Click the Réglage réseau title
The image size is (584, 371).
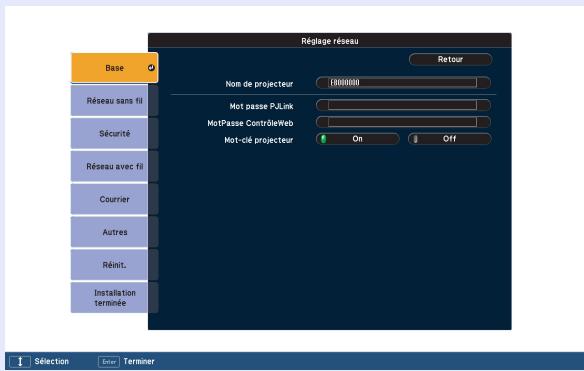[330, 41]
